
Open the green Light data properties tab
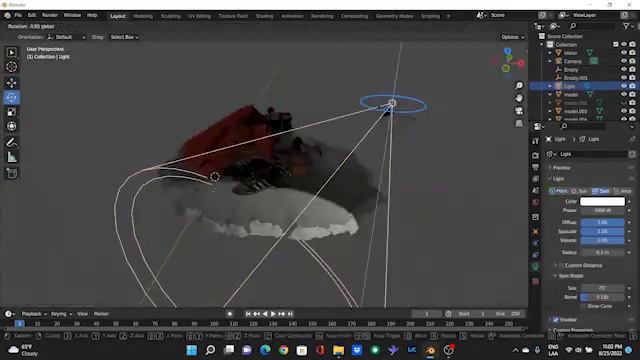[x=536, y=267]
